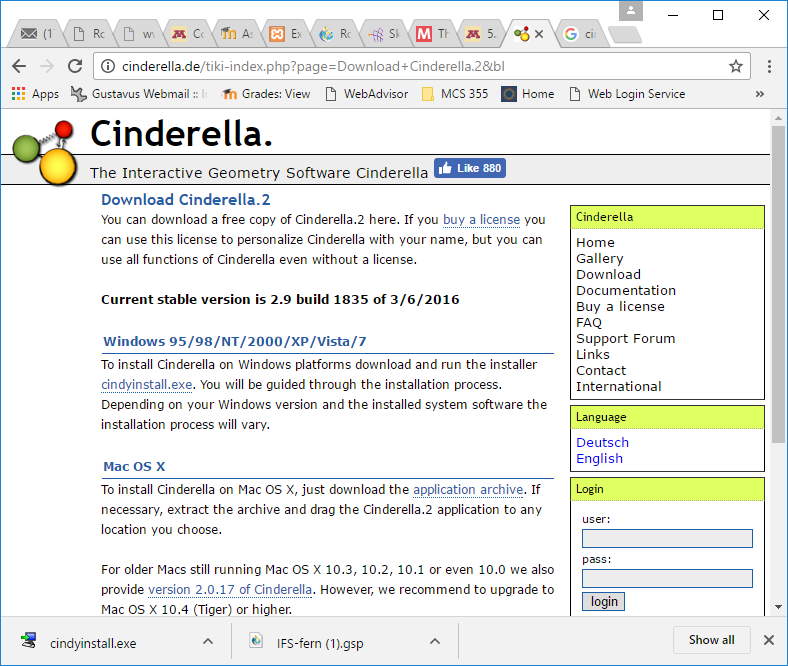Viewport: 788px width, 666px height.
Task: Switch to the mail tab with envelope icon
Action: pos(37,34)
